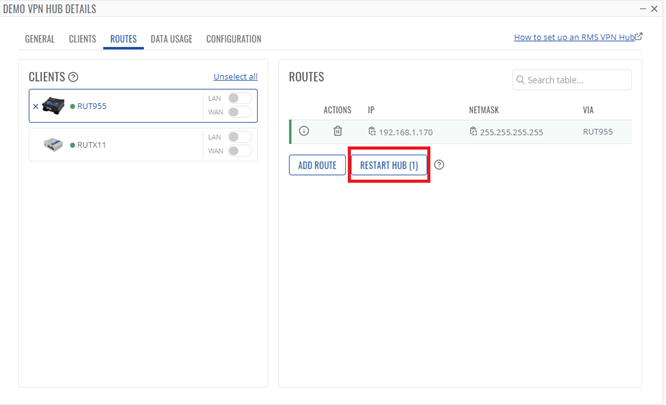Enable the LAN switch for RUTX11

pos(239,137)
